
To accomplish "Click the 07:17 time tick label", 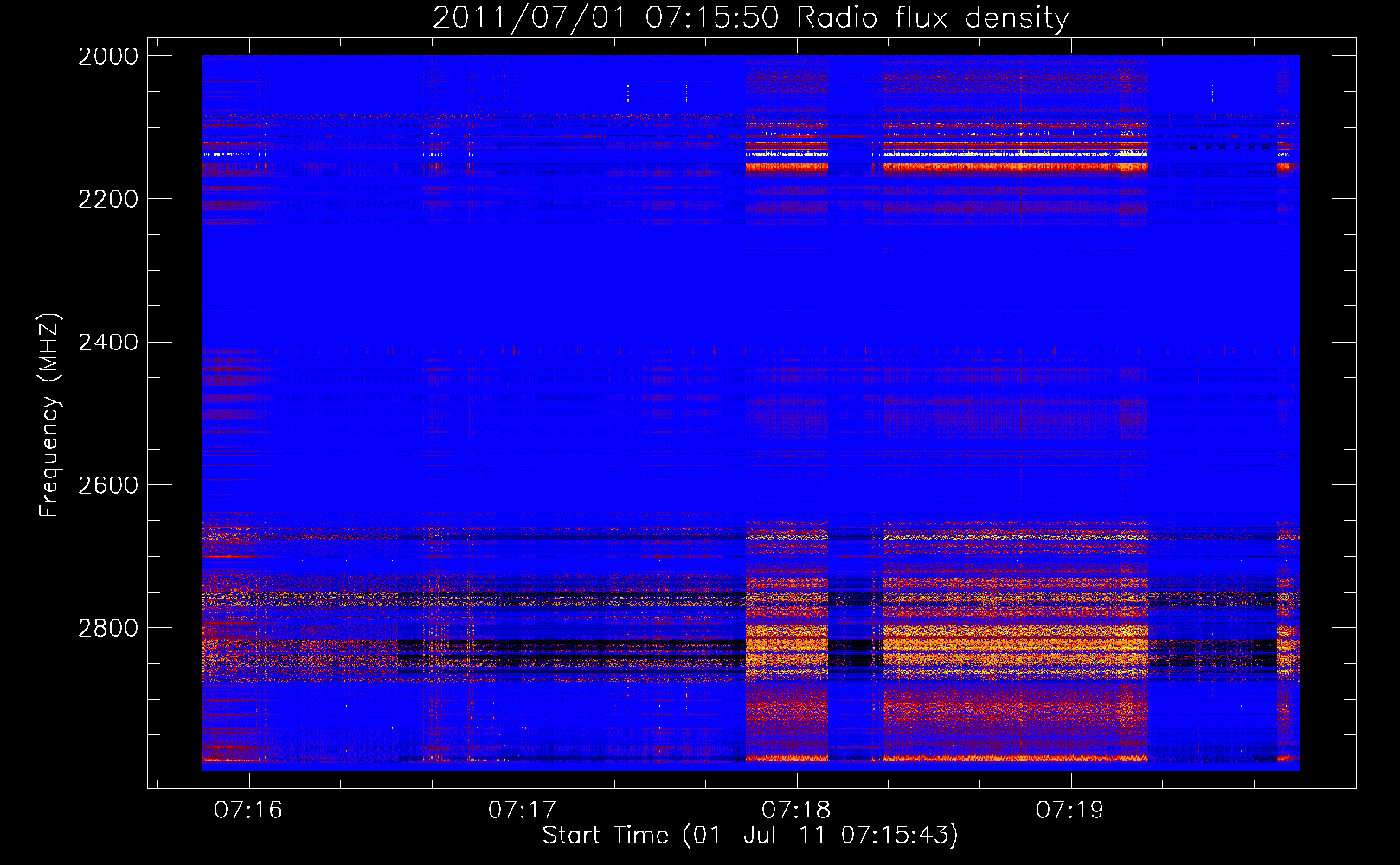I will tap(522, 810).
